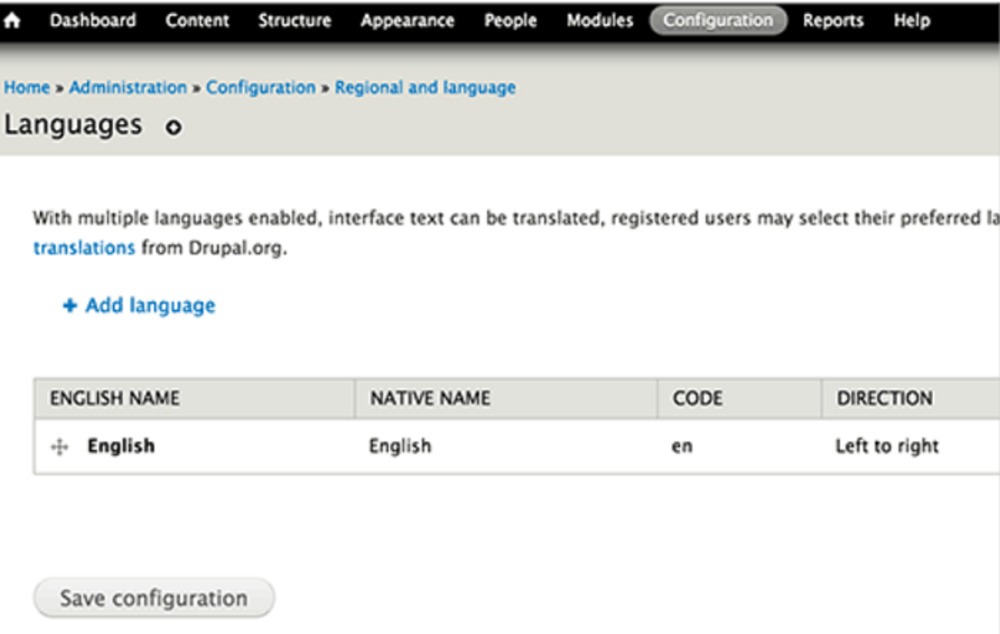Open the Modules page
1000x634 pixels.
599,21
